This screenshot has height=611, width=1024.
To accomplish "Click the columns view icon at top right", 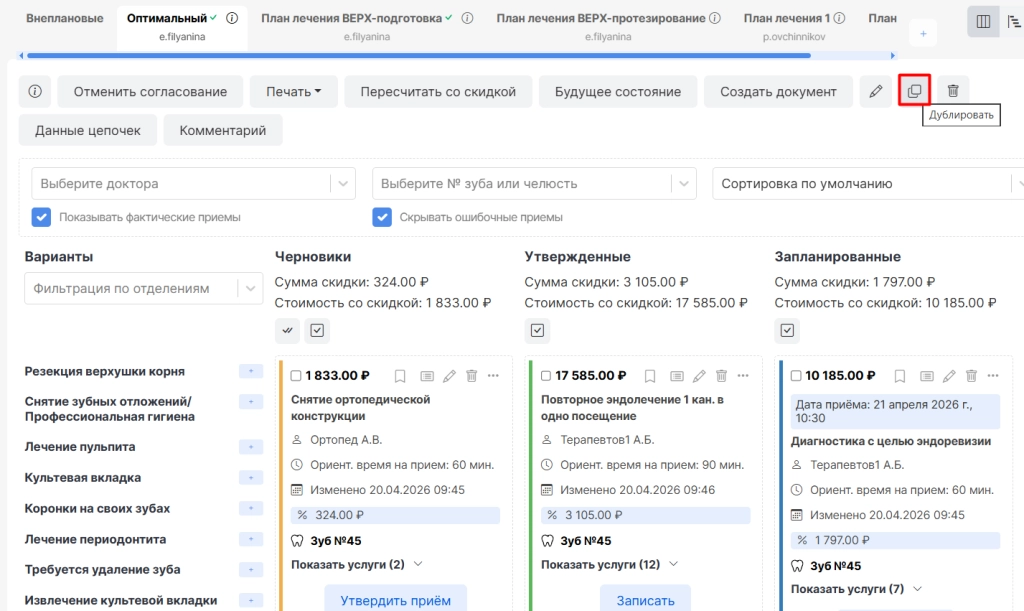I will (x=983, y=22).
